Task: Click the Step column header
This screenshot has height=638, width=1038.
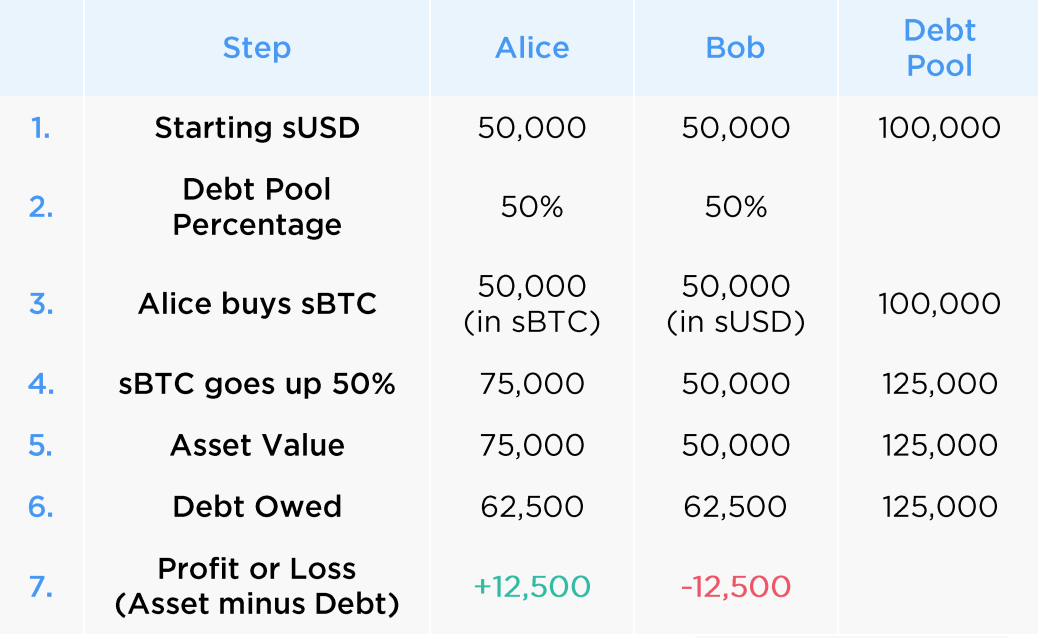Action: pos(257,48)
